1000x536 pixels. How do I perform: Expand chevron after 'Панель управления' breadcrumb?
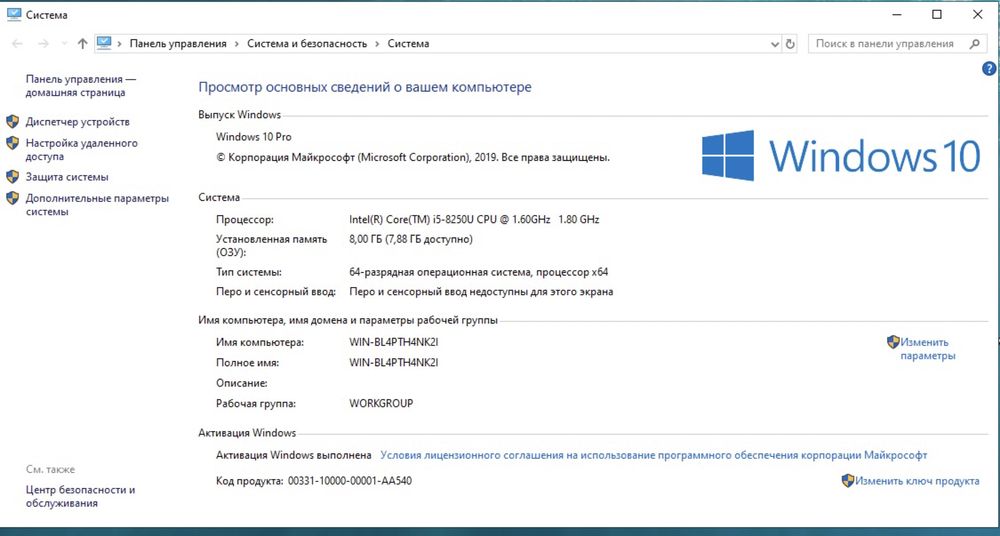(237, 43)
